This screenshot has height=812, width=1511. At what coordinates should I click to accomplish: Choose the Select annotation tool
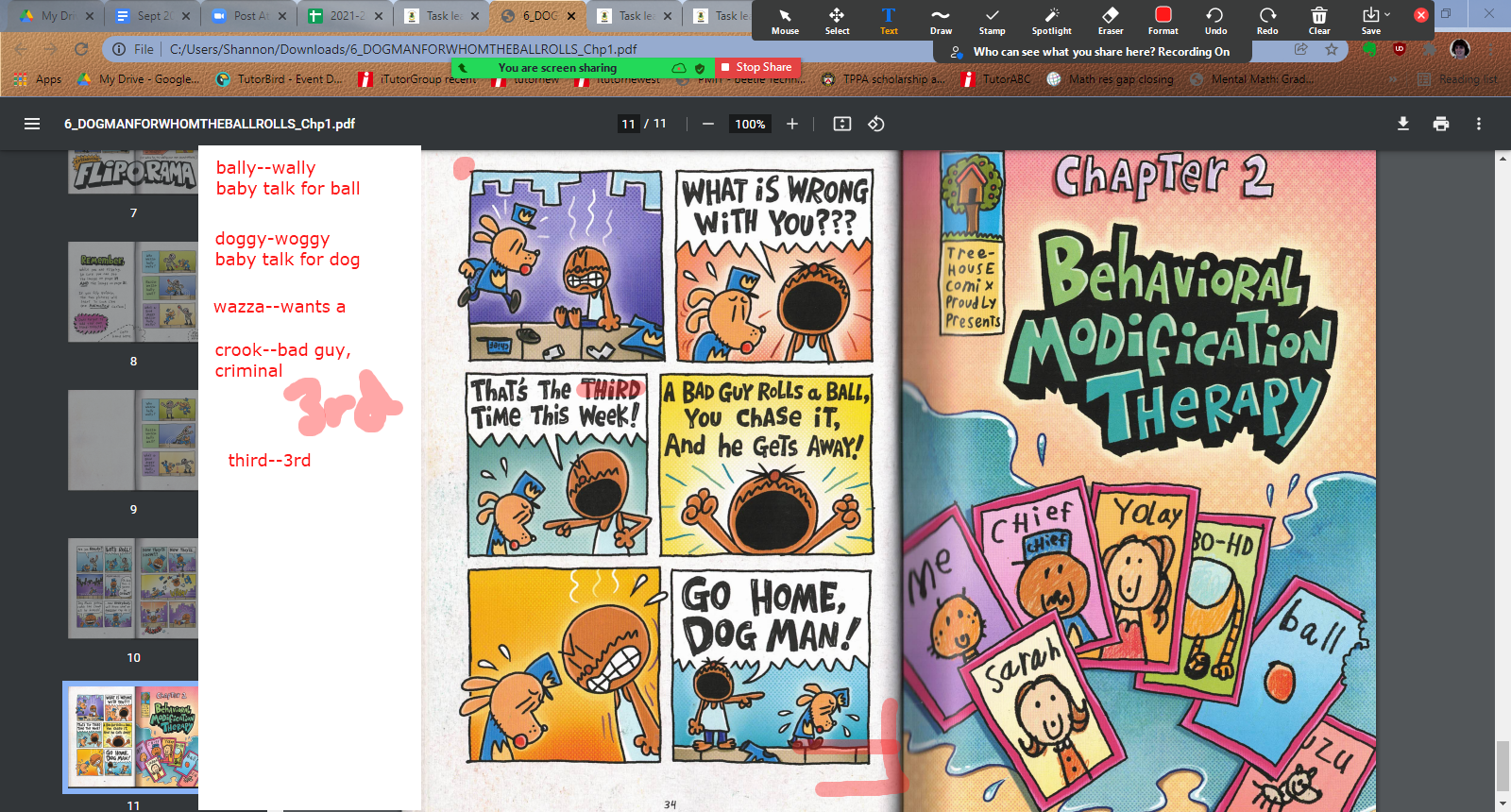click(837, 21)
